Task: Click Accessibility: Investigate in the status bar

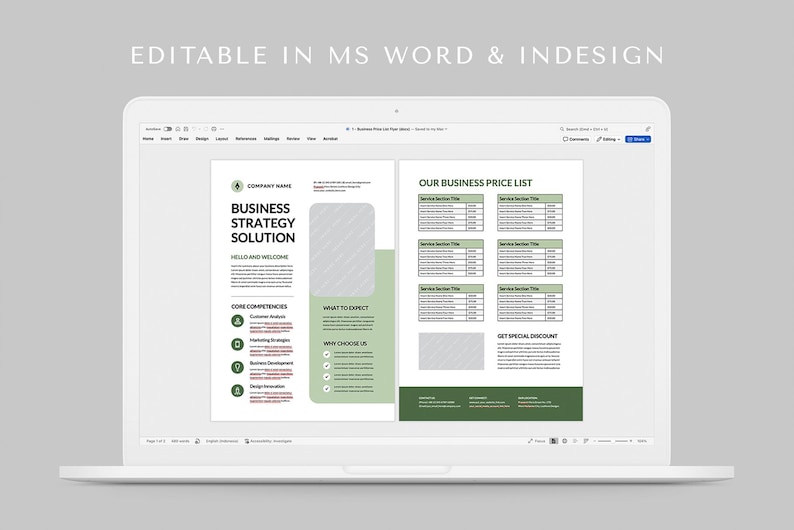Action: [x=268, y=441]
